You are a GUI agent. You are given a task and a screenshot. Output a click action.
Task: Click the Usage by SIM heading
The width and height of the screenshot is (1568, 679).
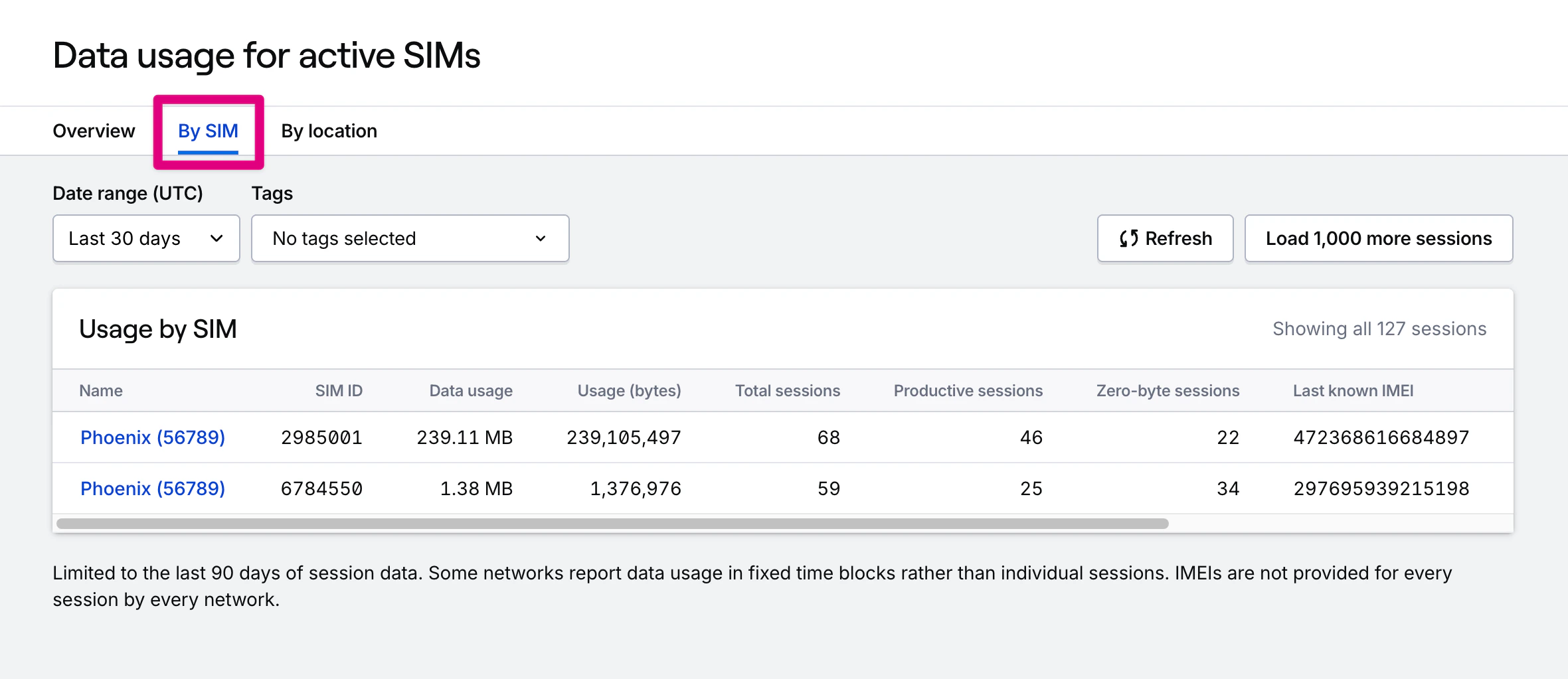[158, 329]
